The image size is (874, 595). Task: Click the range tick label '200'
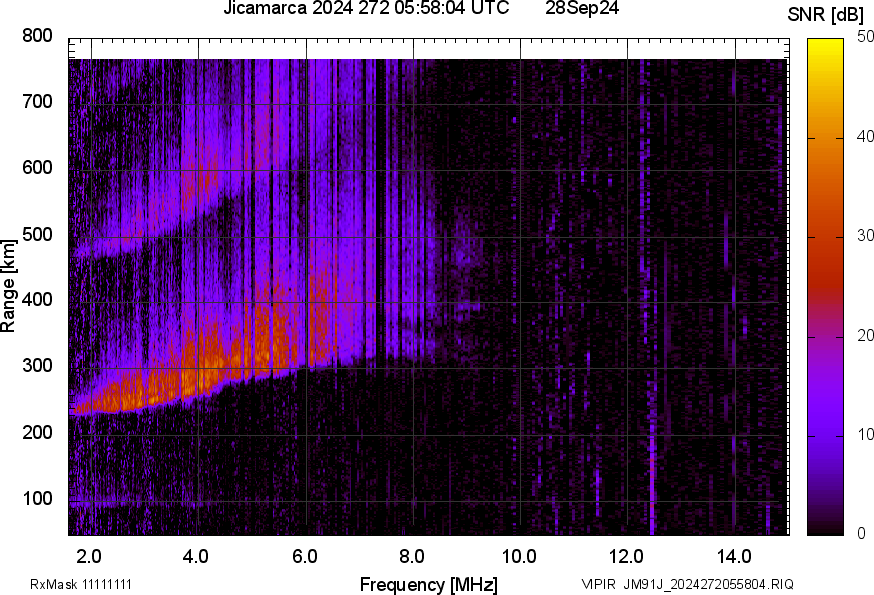(37, 432)
